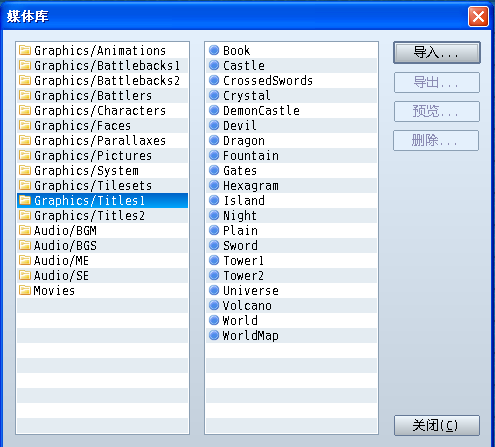This screenshot has height=447, width=495.
Task: Select the World entry
Action: coord(291,320)
